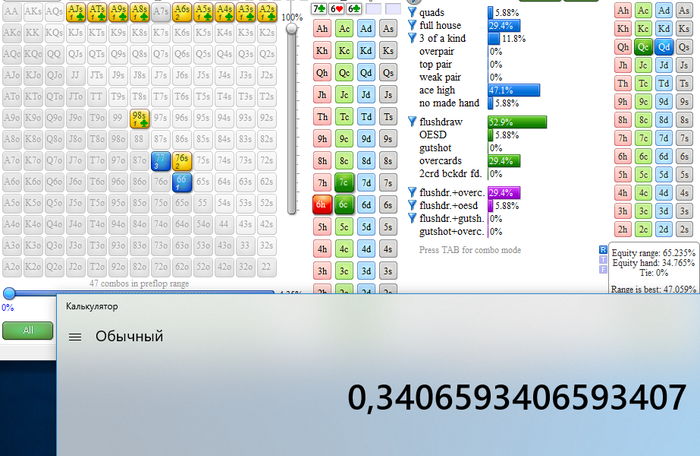Deselect the blue Qd in the far-right card grid

click(x=664, y=47)
